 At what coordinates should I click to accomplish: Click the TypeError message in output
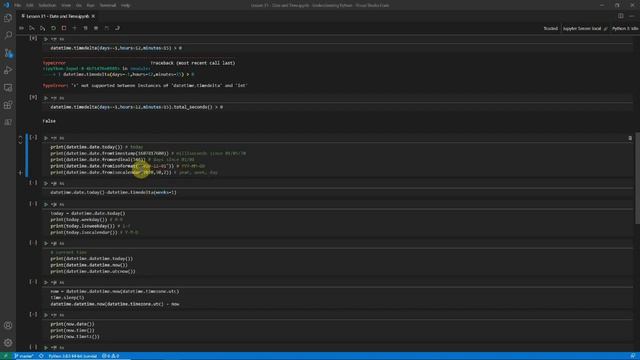pos(145,85)
